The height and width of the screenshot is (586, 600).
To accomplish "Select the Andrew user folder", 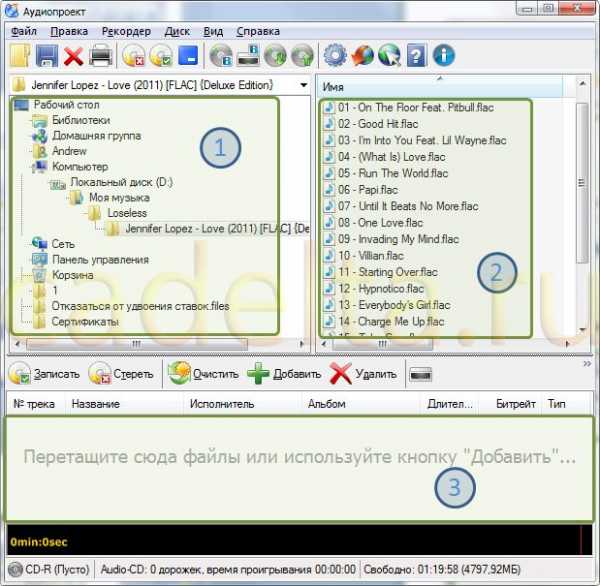I will pyautogui.click(x=69, y=152).
